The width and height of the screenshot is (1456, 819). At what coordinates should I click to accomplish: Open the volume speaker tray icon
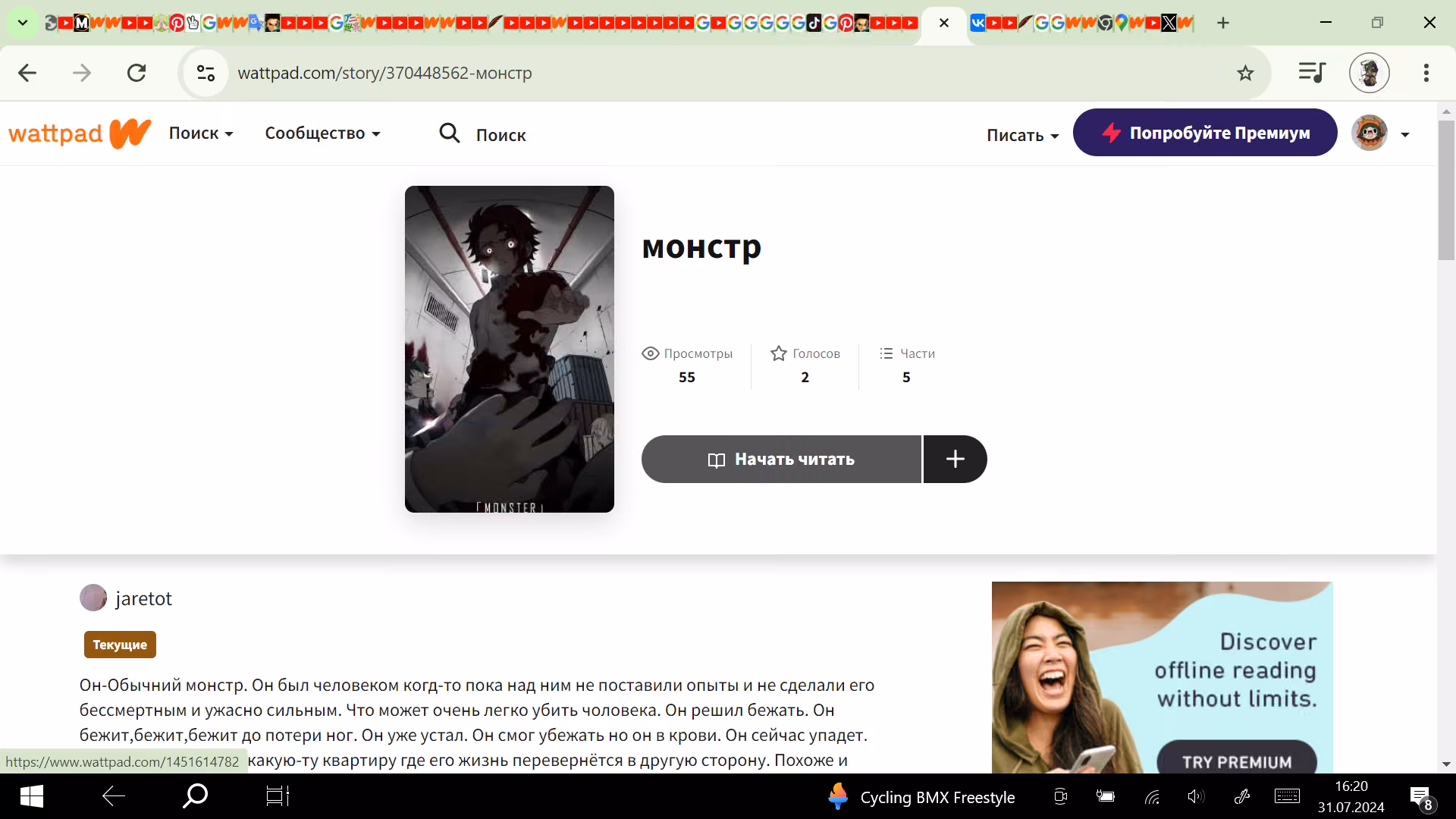click(1196, 796)
